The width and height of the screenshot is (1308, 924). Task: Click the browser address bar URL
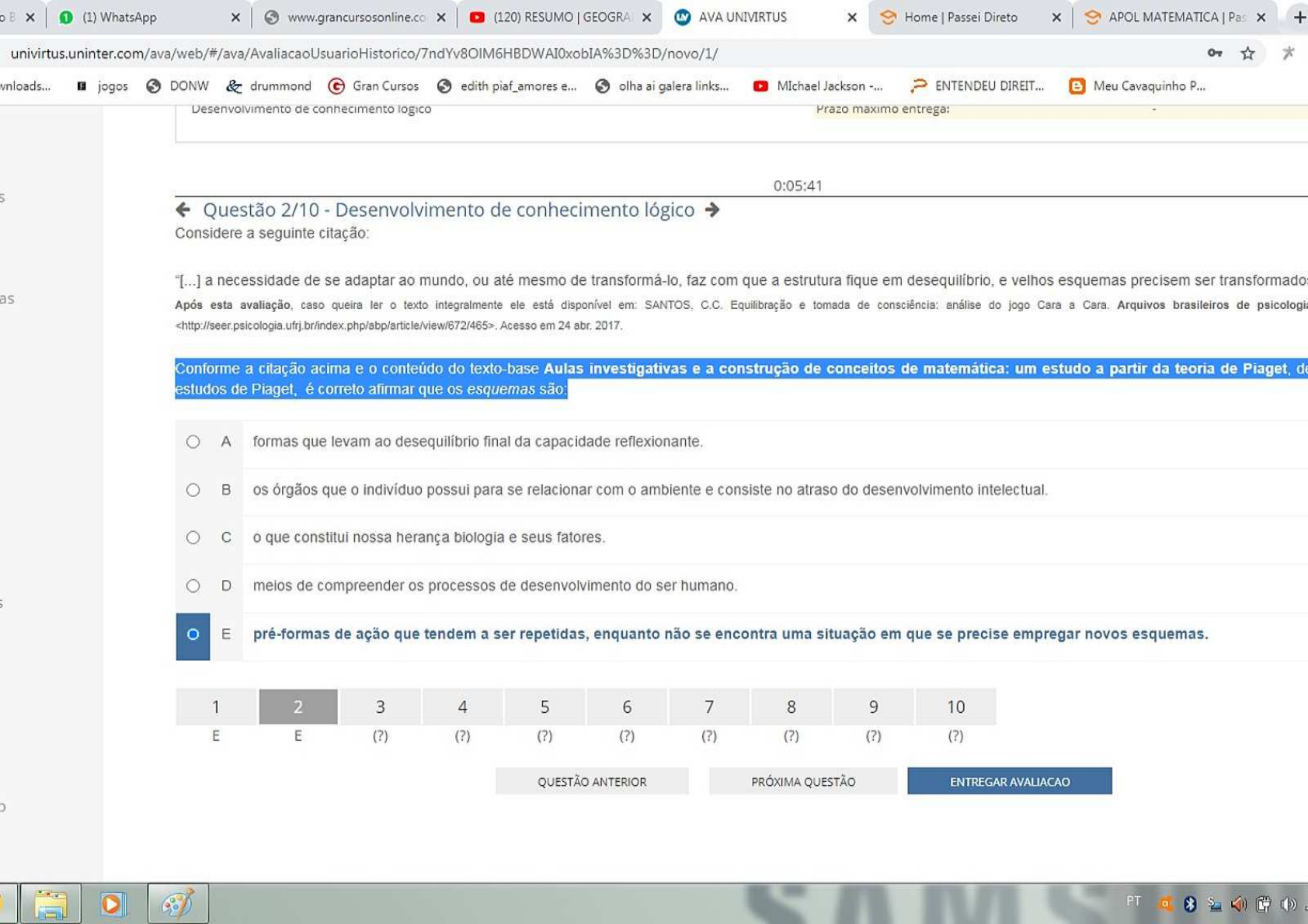pyautogui.click(x=364, y=54)
